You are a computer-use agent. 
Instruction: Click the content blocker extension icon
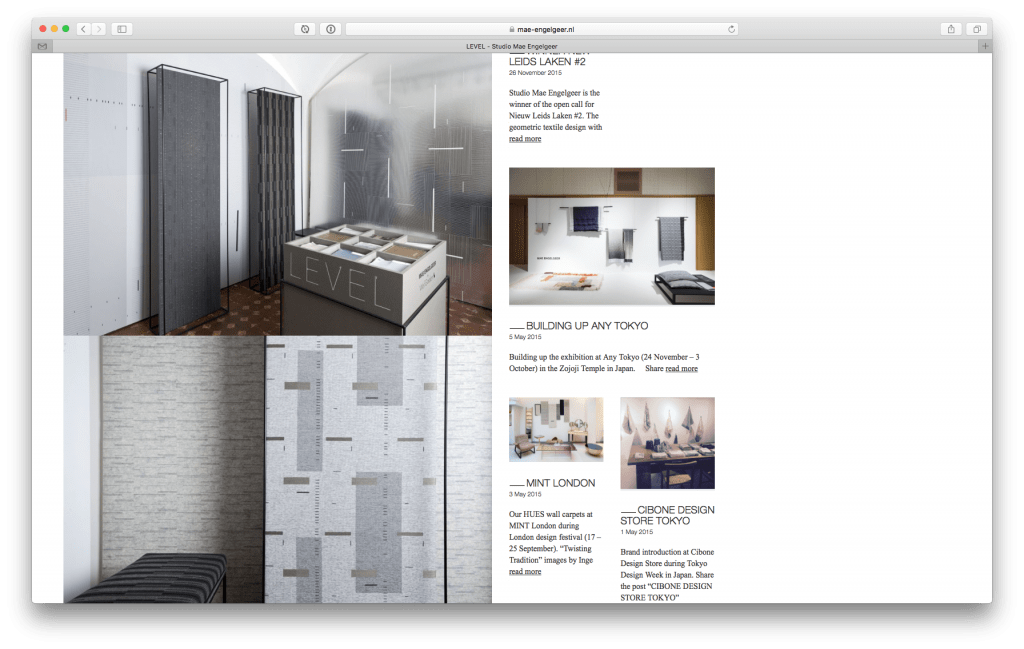click(x=305, y=29)
